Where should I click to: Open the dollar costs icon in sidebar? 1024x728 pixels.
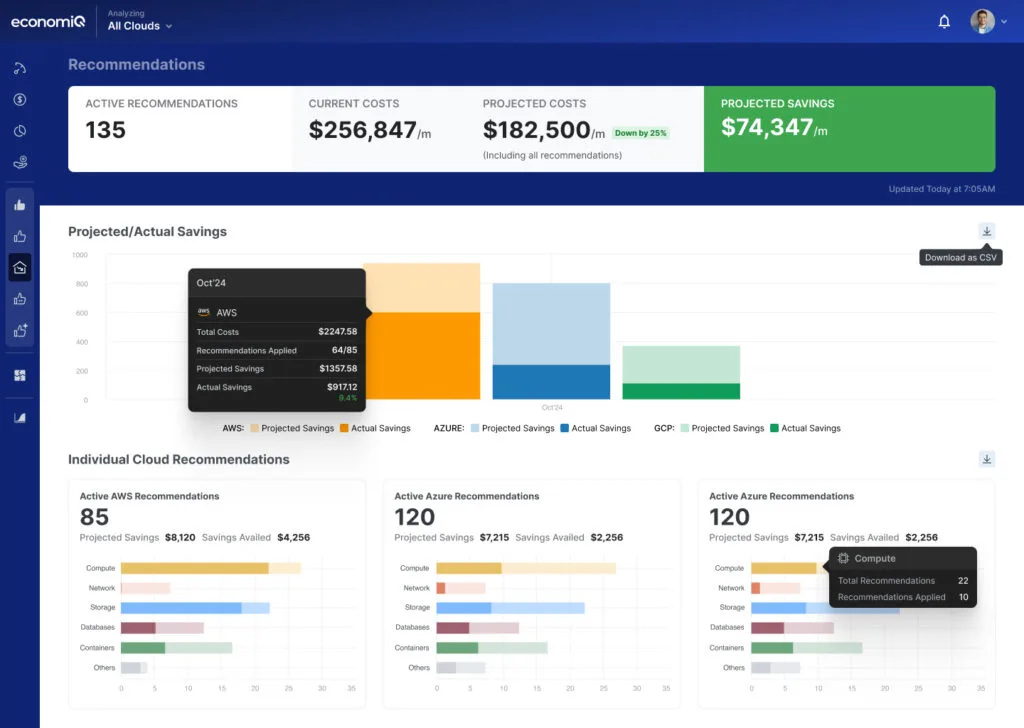click(20, 99)
